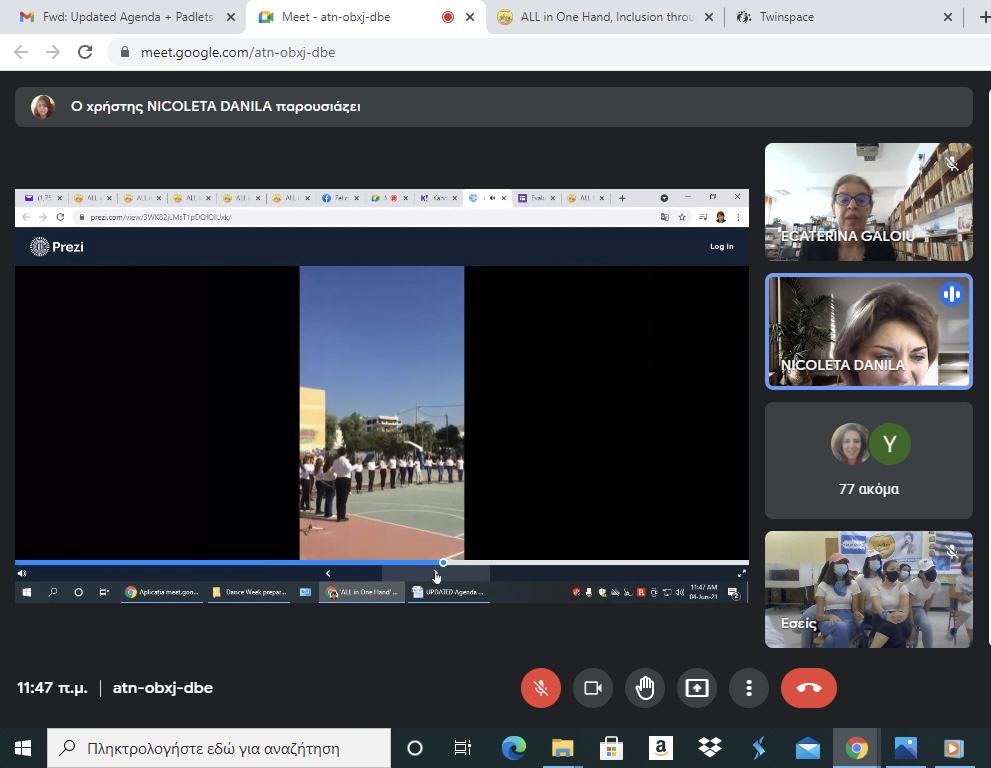Click the browser reload button

pos(85,52)
